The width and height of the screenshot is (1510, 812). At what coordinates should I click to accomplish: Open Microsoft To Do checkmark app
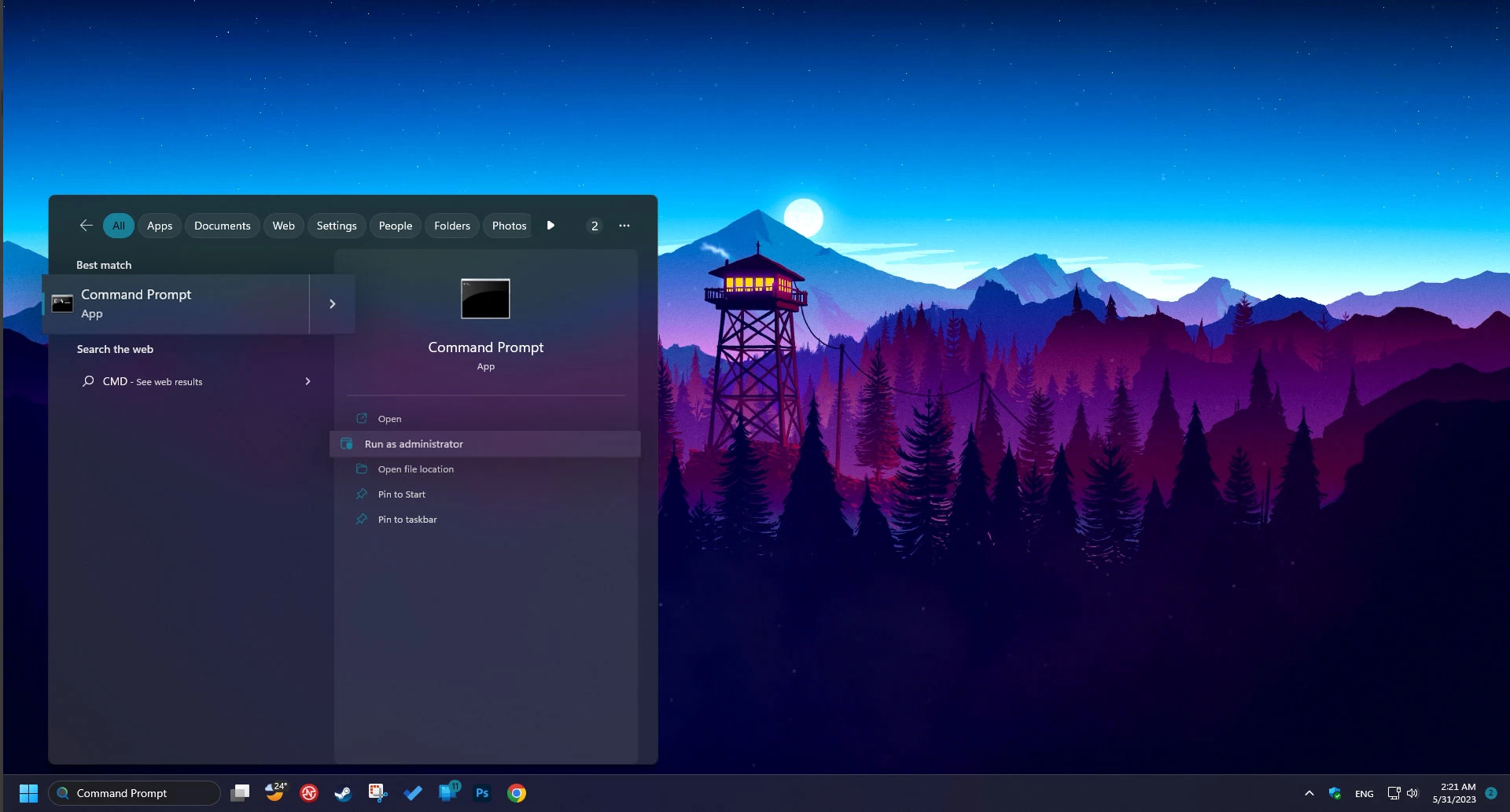tap(413, 793)
